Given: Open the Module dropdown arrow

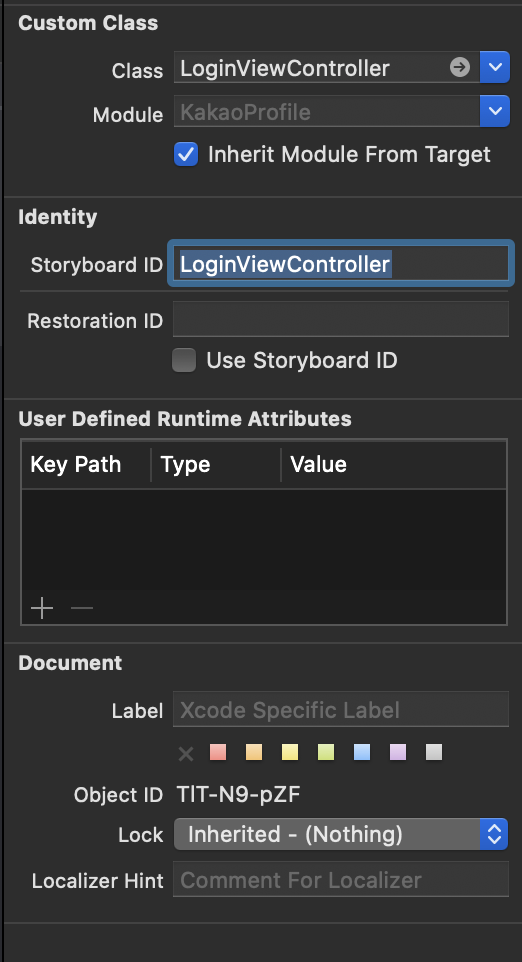Looking at the screenshot, I should click(494, 111).
